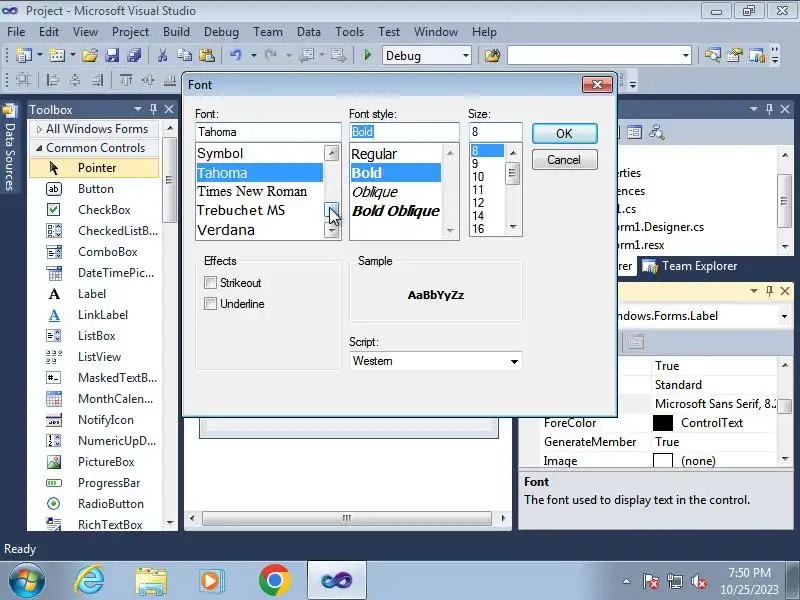Image resolution: width=800 pixels, height=600 pixels.
Task: Click the Align Tops layout icon
Action: point(126,80)
